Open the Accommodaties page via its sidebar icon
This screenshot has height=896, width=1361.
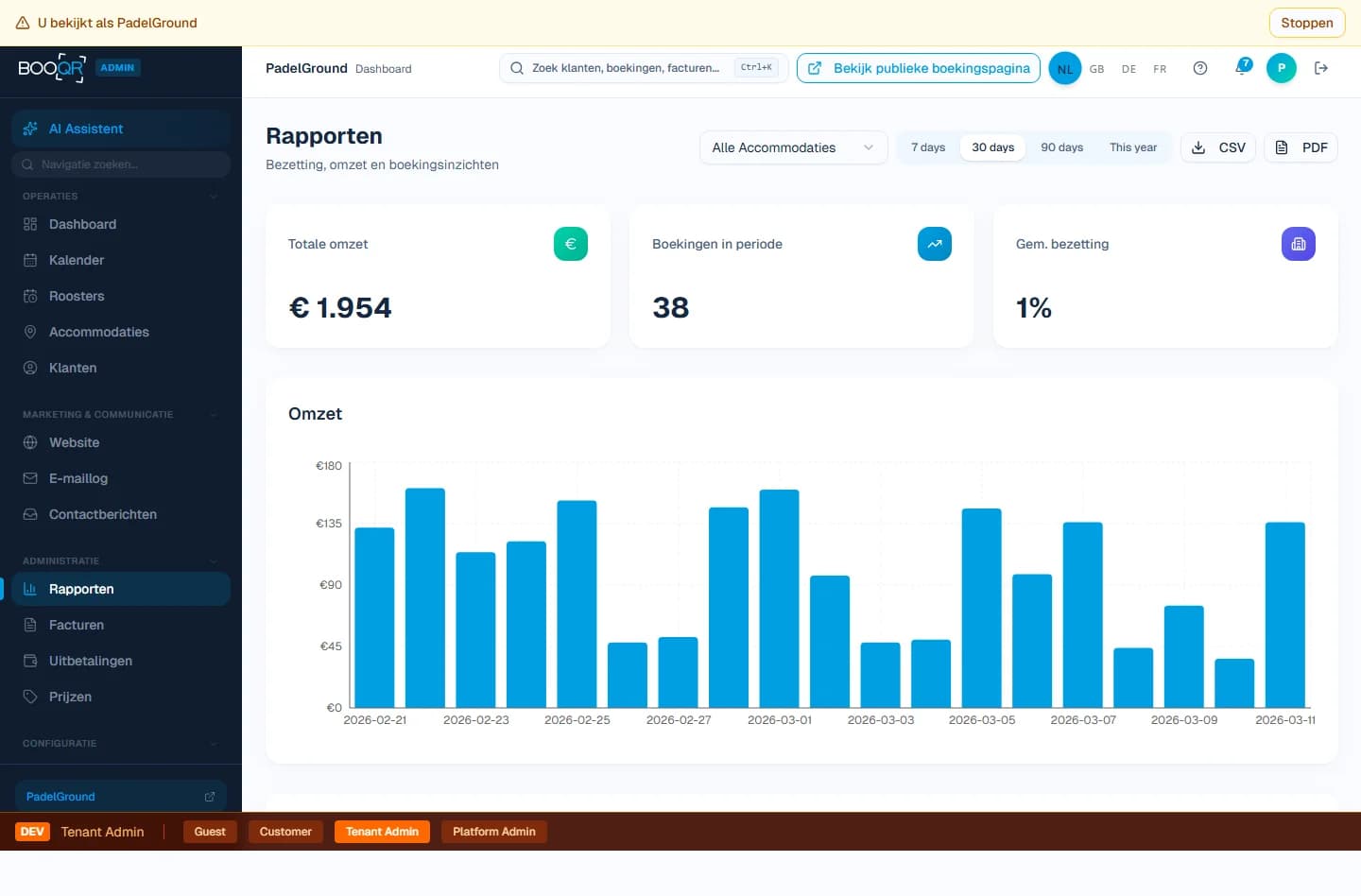[29, 332]
